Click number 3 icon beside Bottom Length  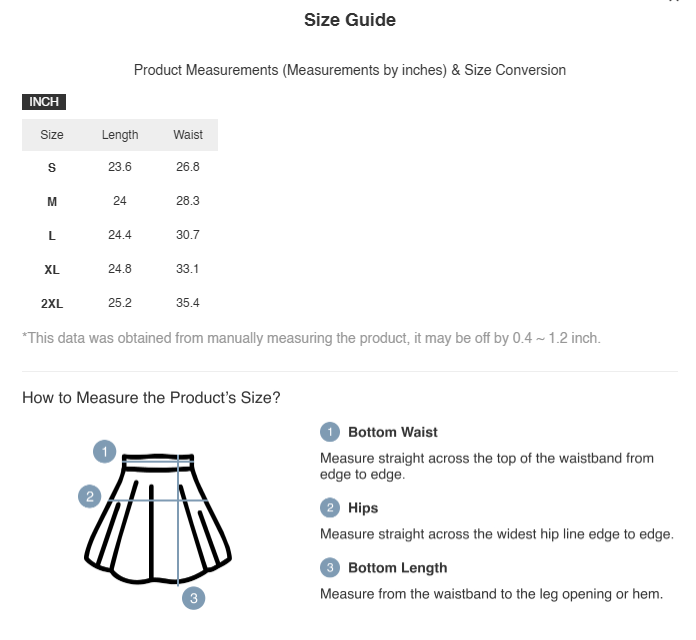click(x=330, y=568)
